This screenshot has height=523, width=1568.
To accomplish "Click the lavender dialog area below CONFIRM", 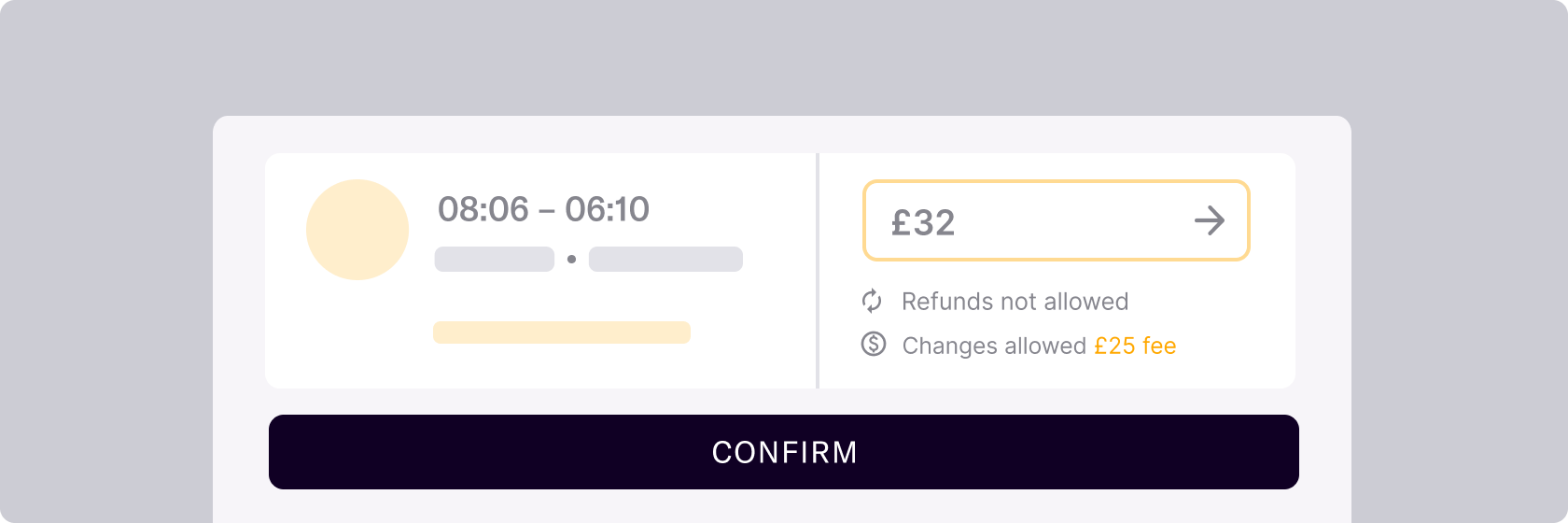I will (782, 506).
